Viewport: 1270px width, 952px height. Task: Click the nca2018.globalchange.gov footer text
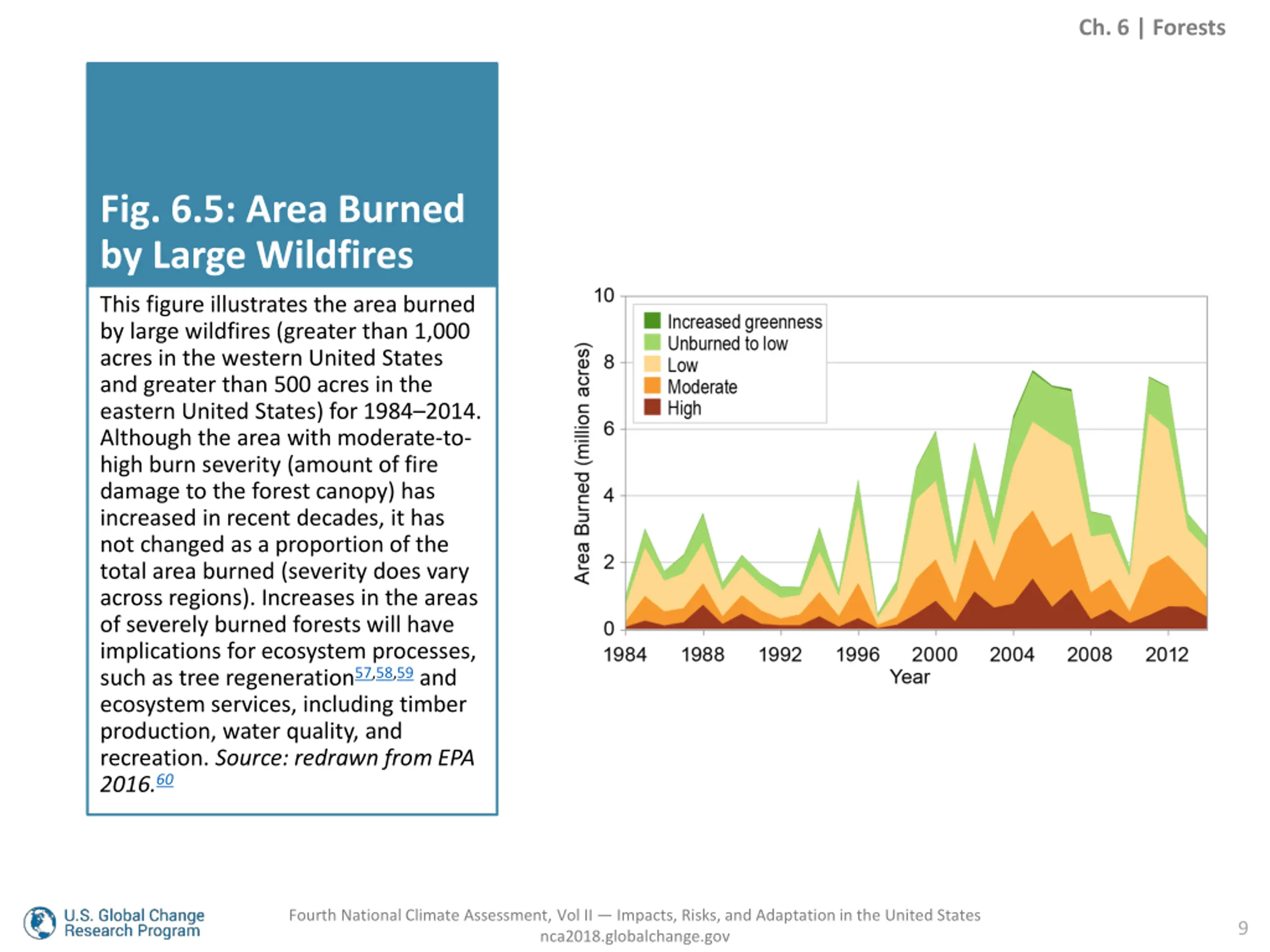click(635, 937)
